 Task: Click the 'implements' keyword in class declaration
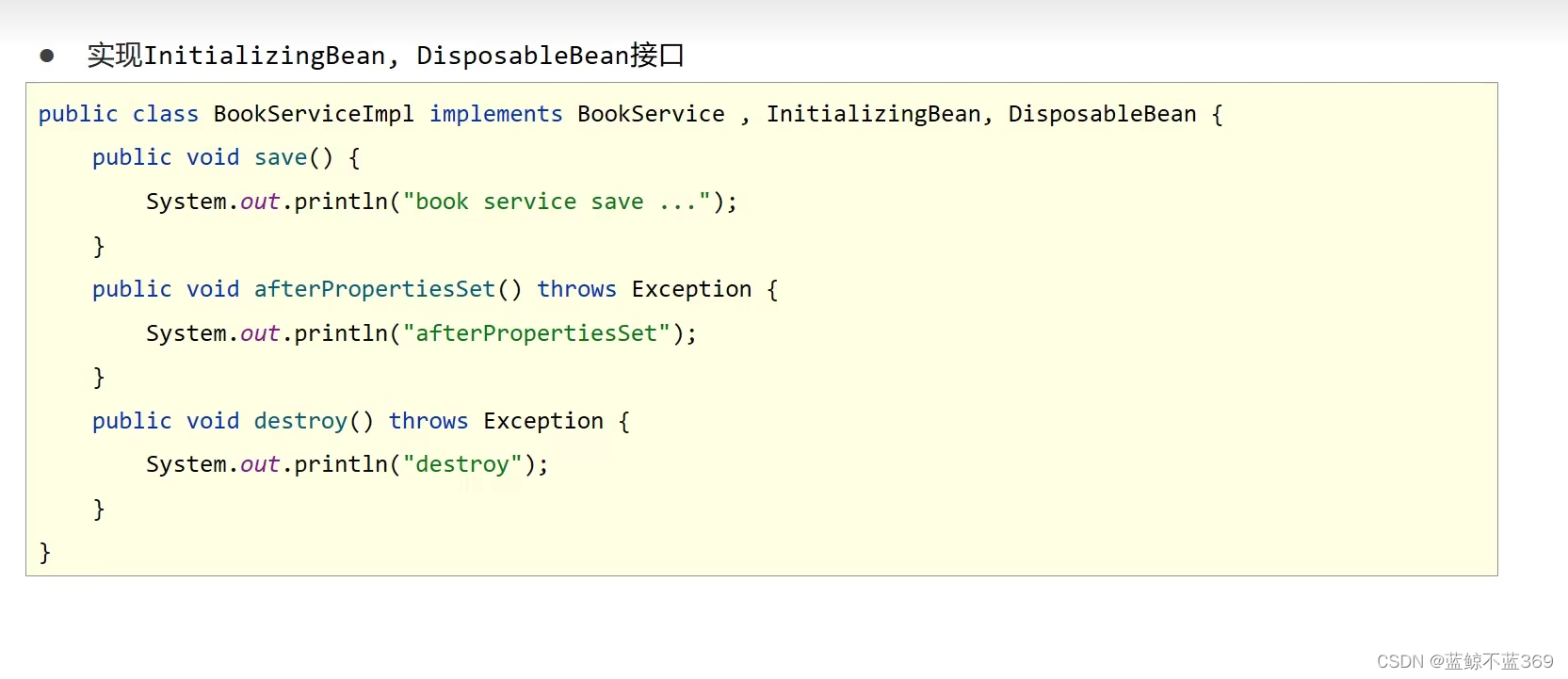pyautogui.click(x=496, y=114)
